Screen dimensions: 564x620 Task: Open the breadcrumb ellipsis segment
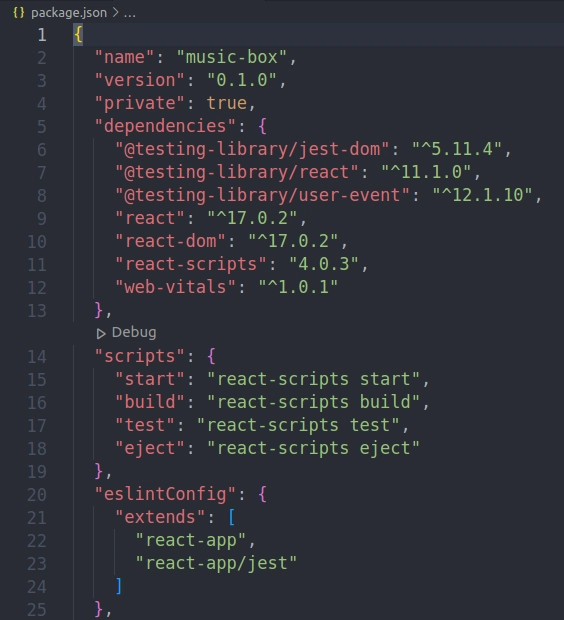coord(130,13)
